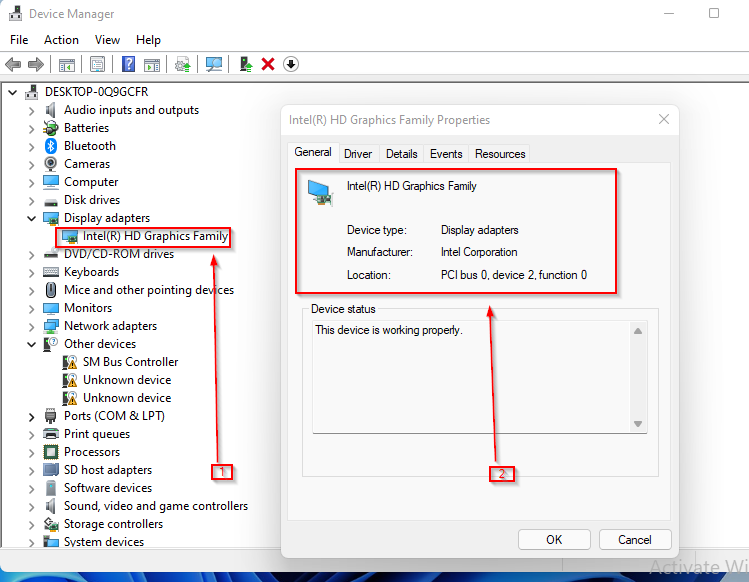
Task: Click the Mice and other pointing devices icon
Action: [51, 290]
